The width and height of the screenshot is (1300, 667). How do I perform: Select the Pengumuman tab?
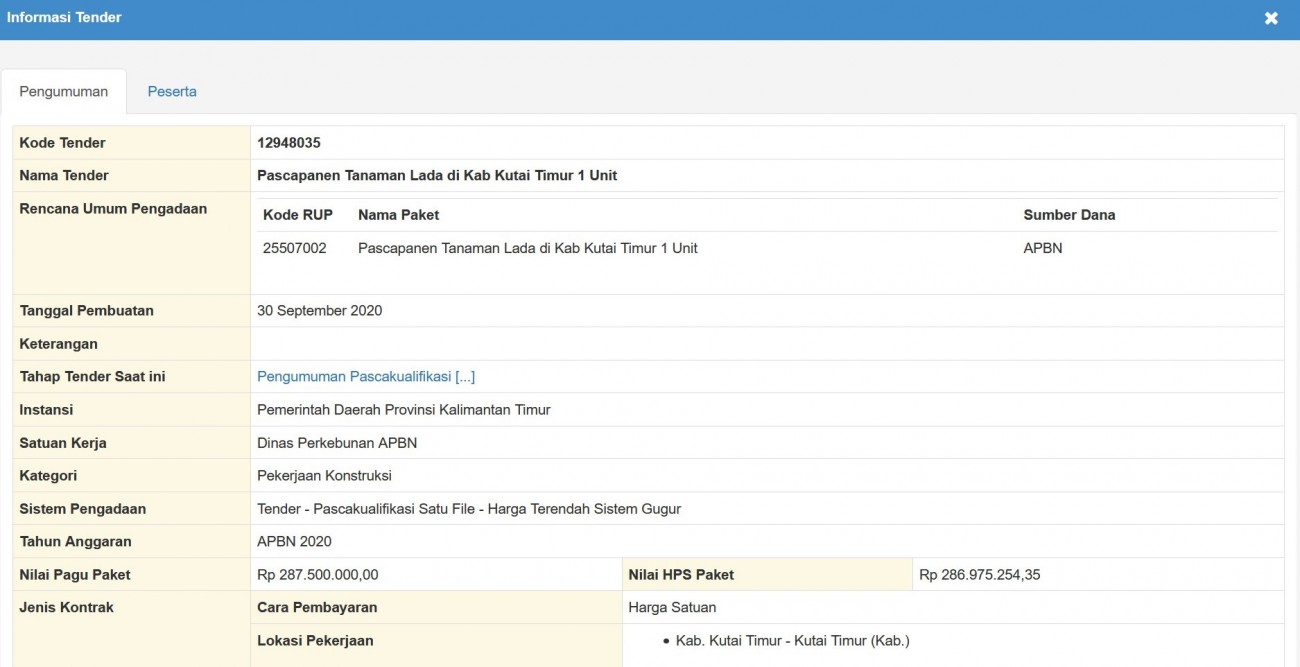pyautogui.click(x=64, y=91)
